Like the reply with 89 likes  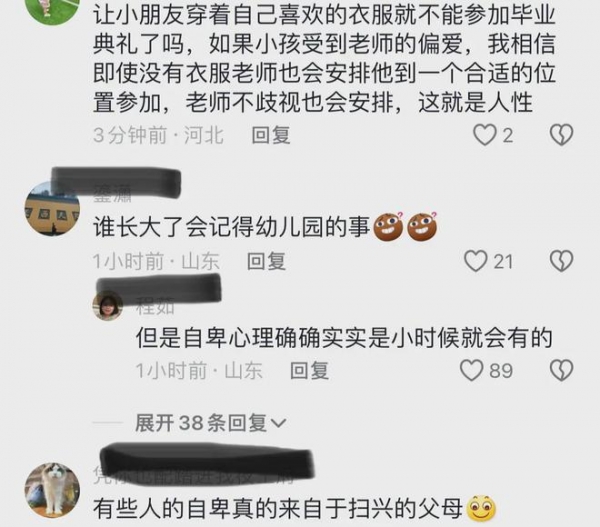[x=471, y=370]
